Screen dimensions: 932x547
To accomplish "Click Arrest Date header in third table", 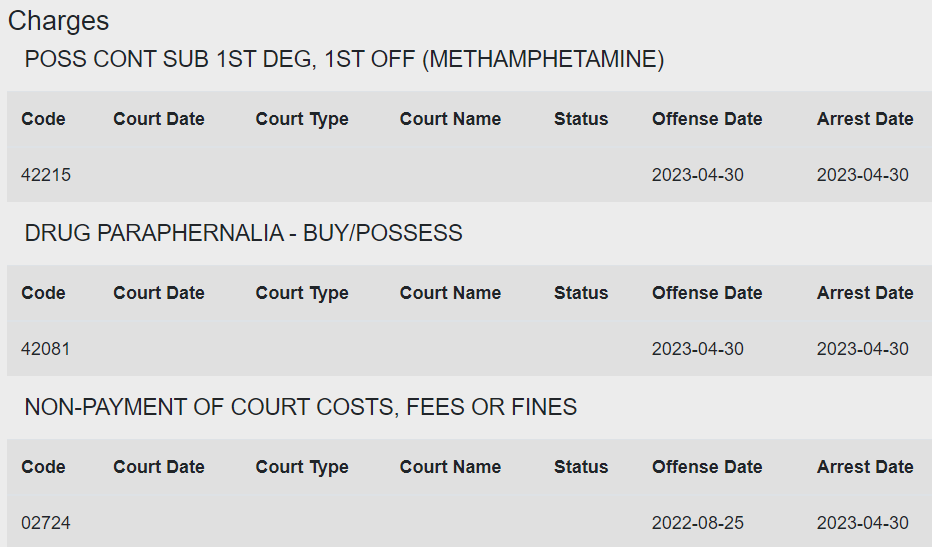I will (865, 467).
